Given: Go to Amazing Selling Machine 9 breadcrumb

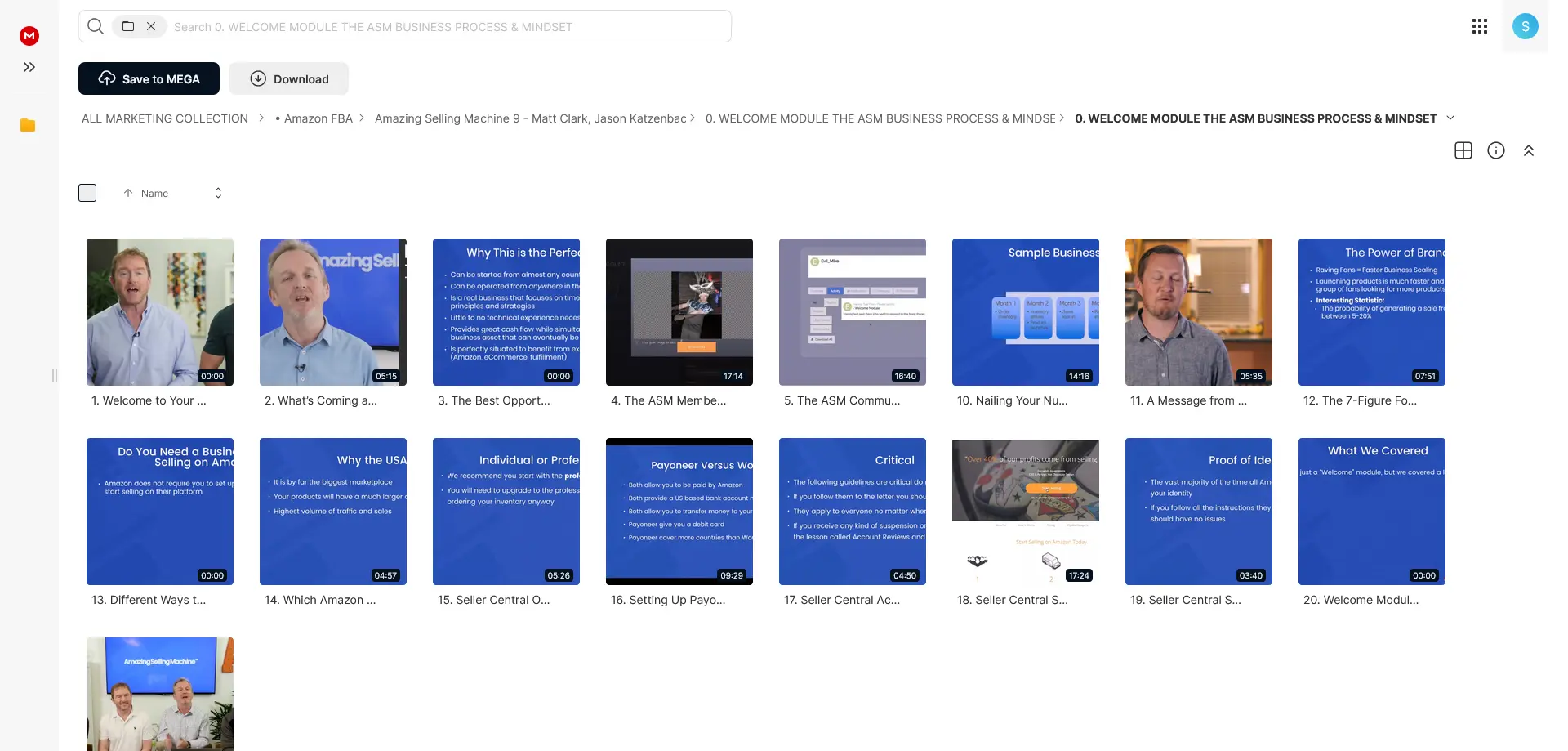Looking at the screenshot, I should (530, 118).
